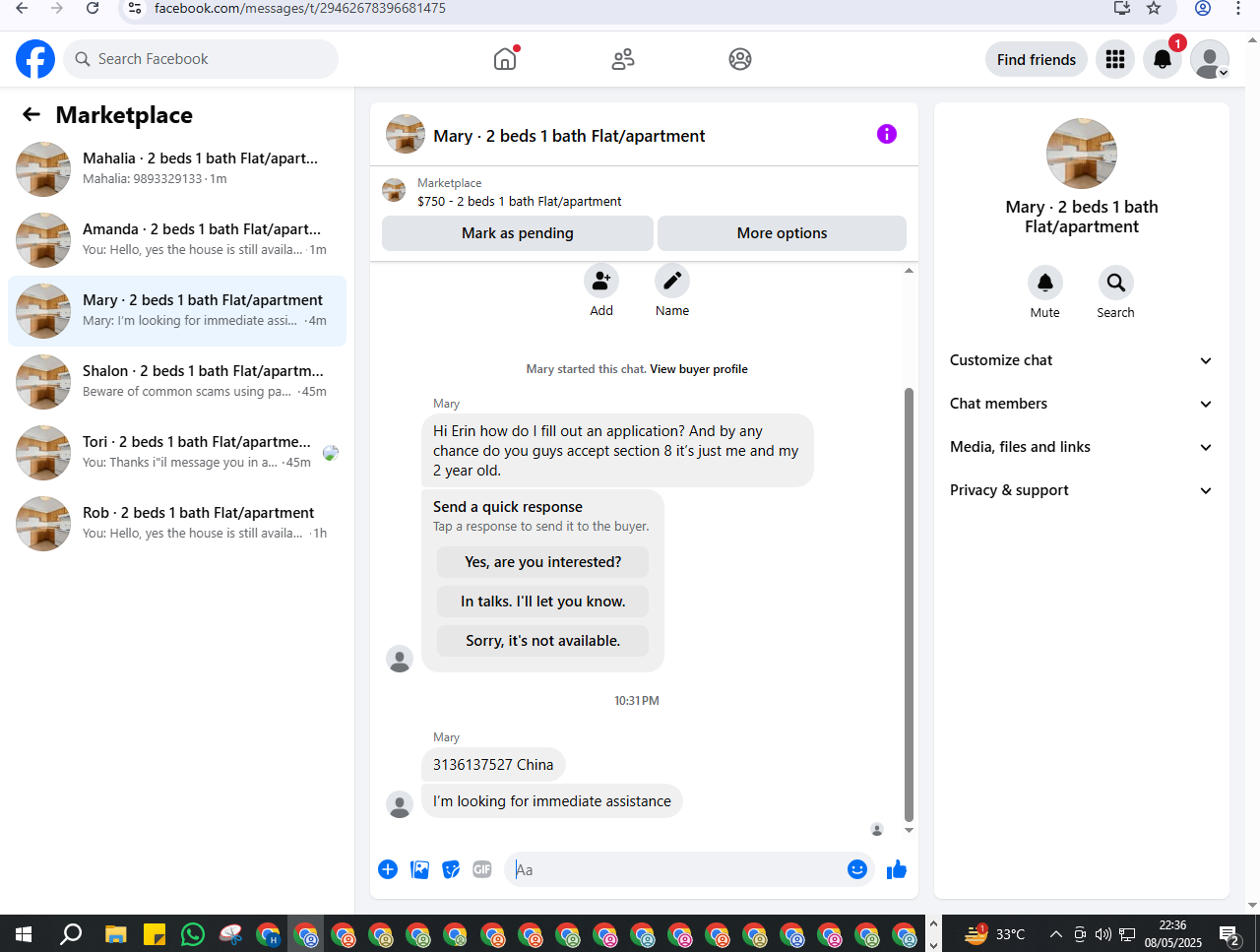This screenshot has width=1260, height=952.
Task: Send quick response "Yes, are you interested?"
Action: click(x=543, y=562)
